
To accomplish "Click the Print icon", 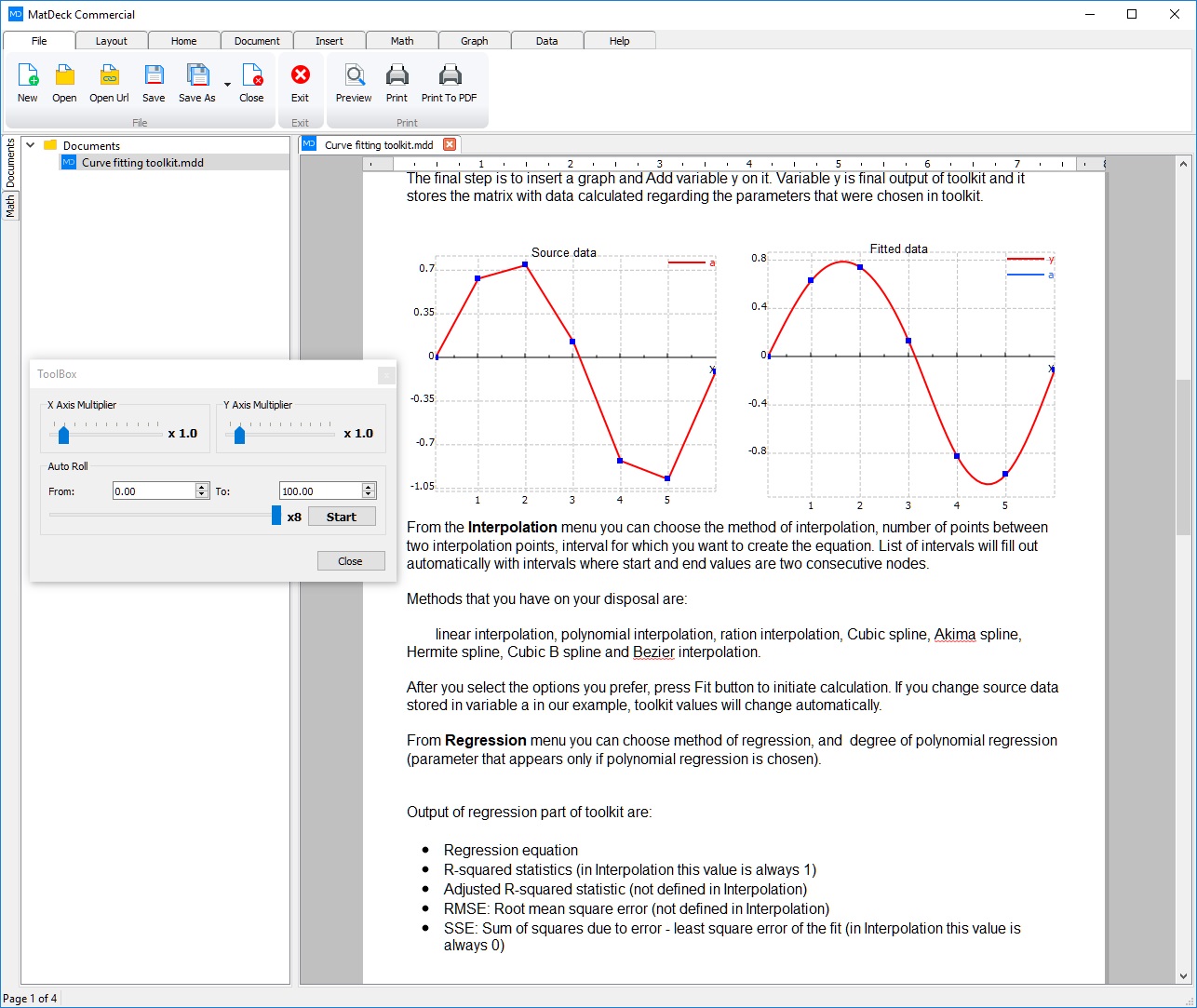I will tap(397, 83).
